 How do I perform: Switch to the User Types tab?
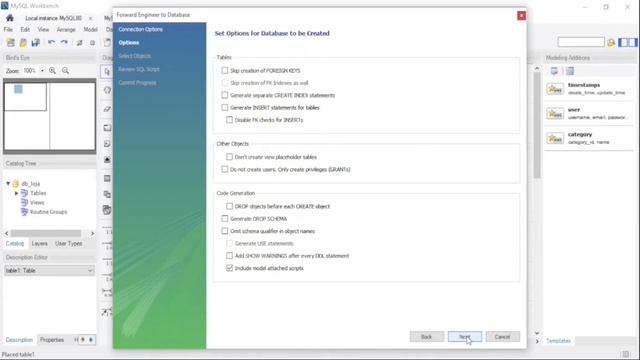[x=69, y=243]
